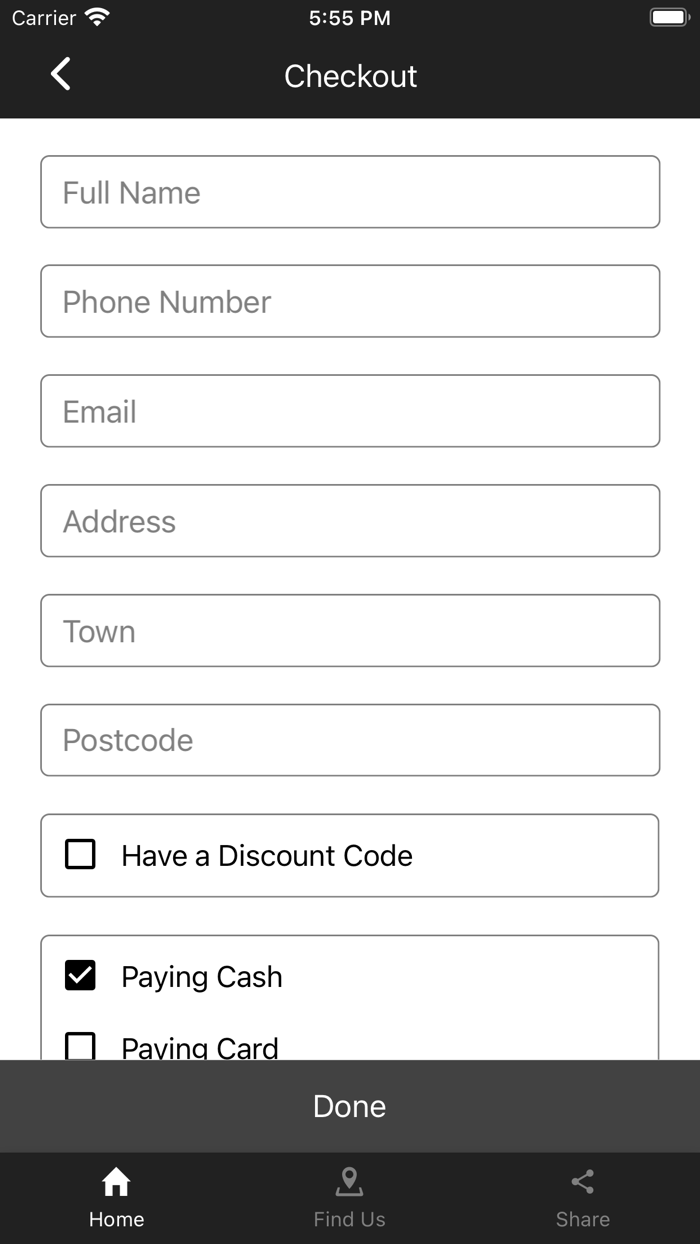
Task: Tap the Share icon in bottom bar
Action: click(583, 1182)
